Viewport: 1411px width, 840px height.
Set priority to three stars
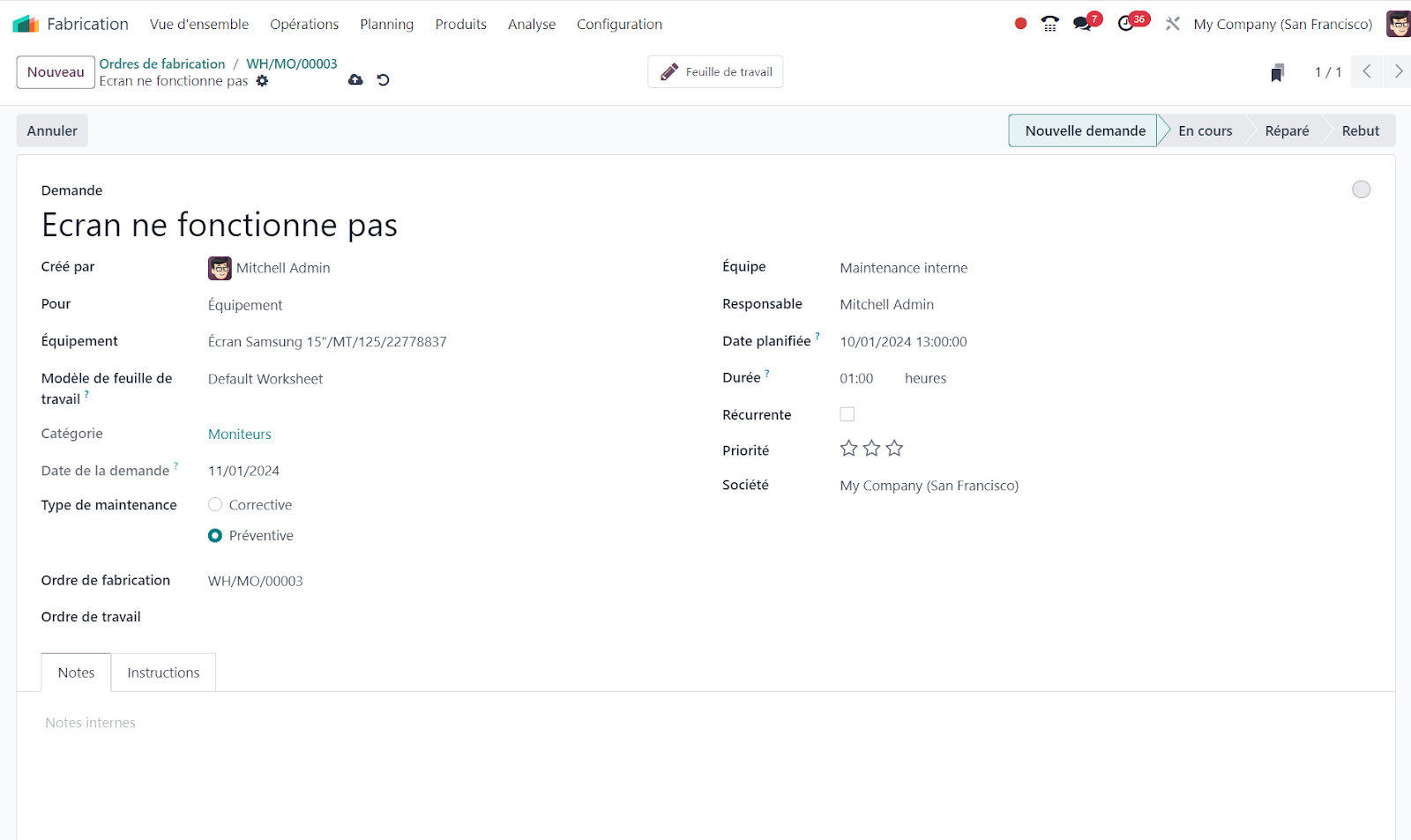point(894,449)
